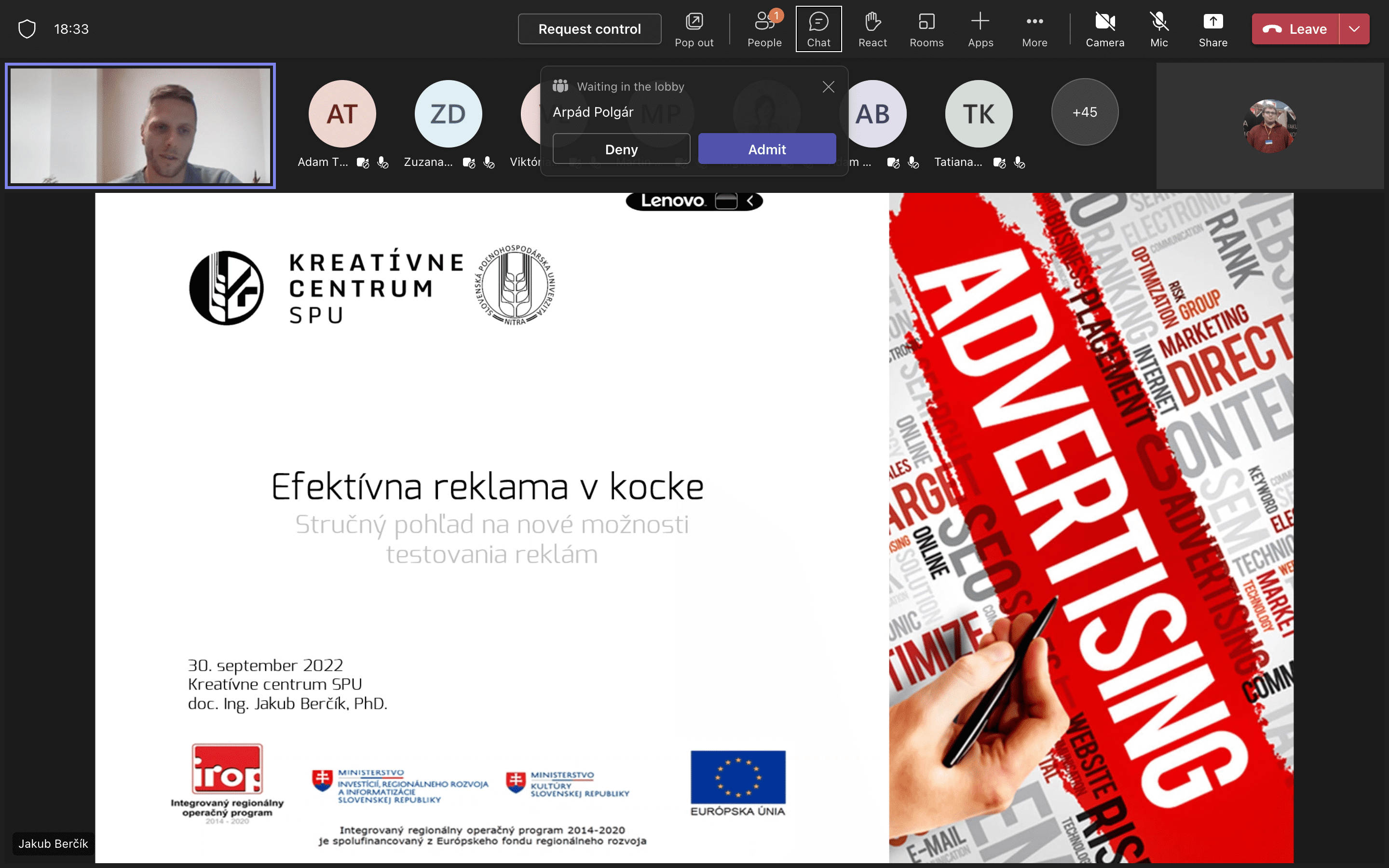Click Adam T's camera-off icon
1389x868 pixels.
[x=363, y=163]
